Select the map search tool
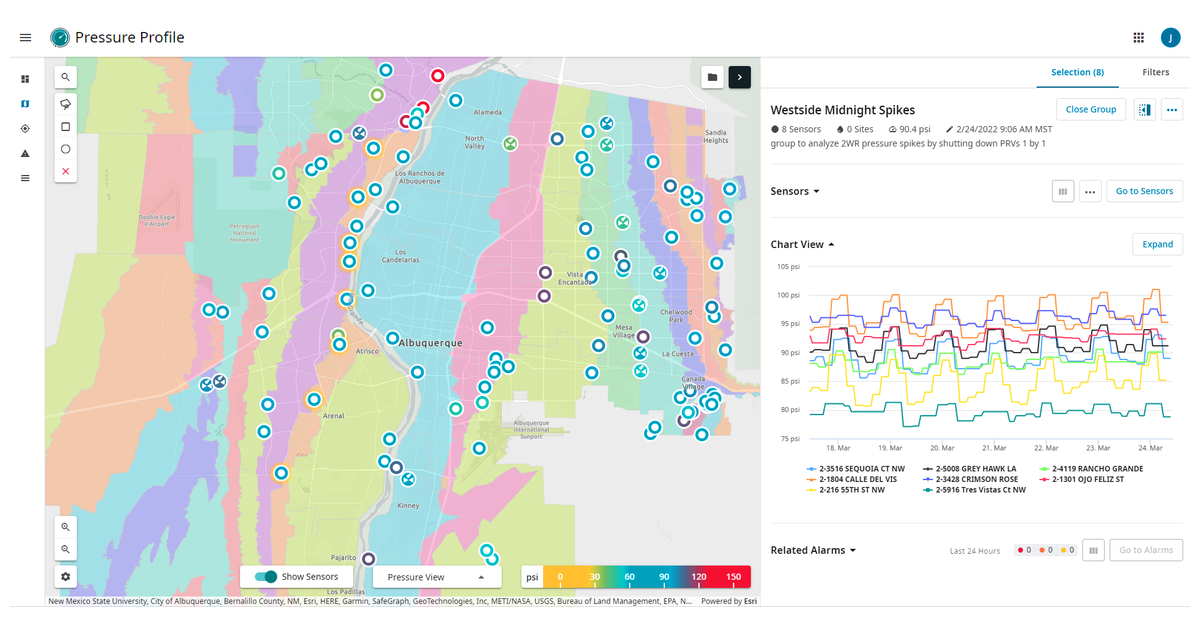1200x627 pixels. tap(65, 77)
